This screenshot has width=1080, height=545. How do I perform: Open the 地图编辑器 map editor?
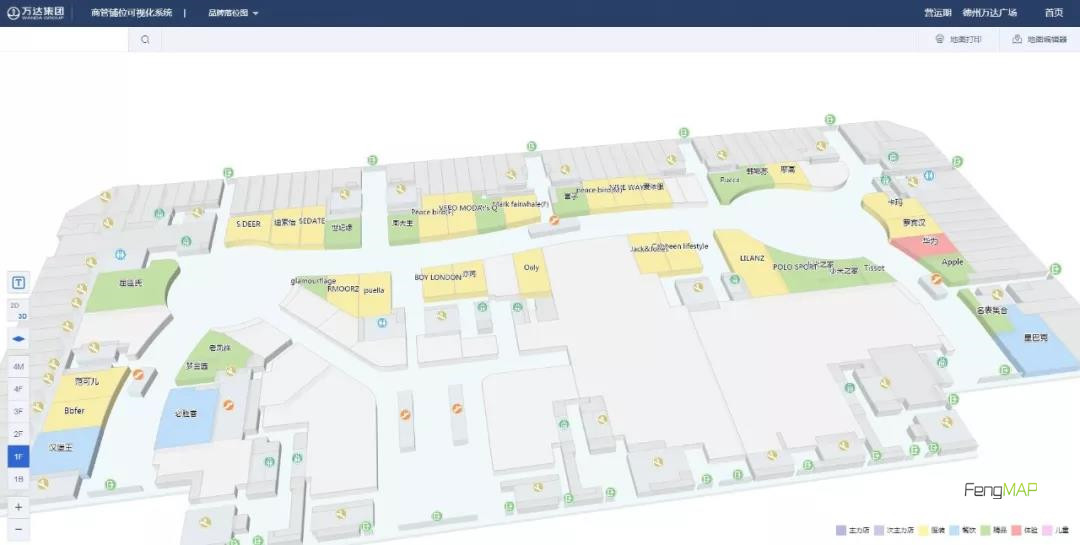click(1038, 40)
